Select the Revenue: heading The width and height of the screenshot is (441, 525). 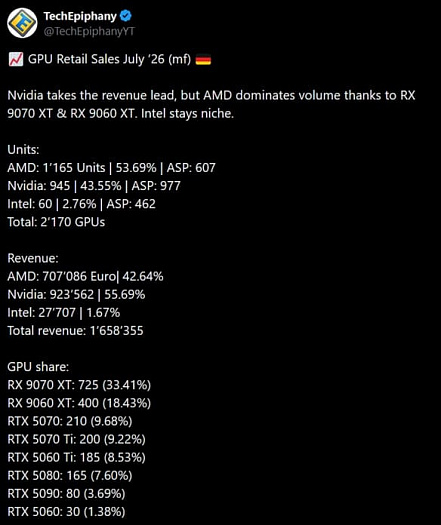[x=33, y=258]
